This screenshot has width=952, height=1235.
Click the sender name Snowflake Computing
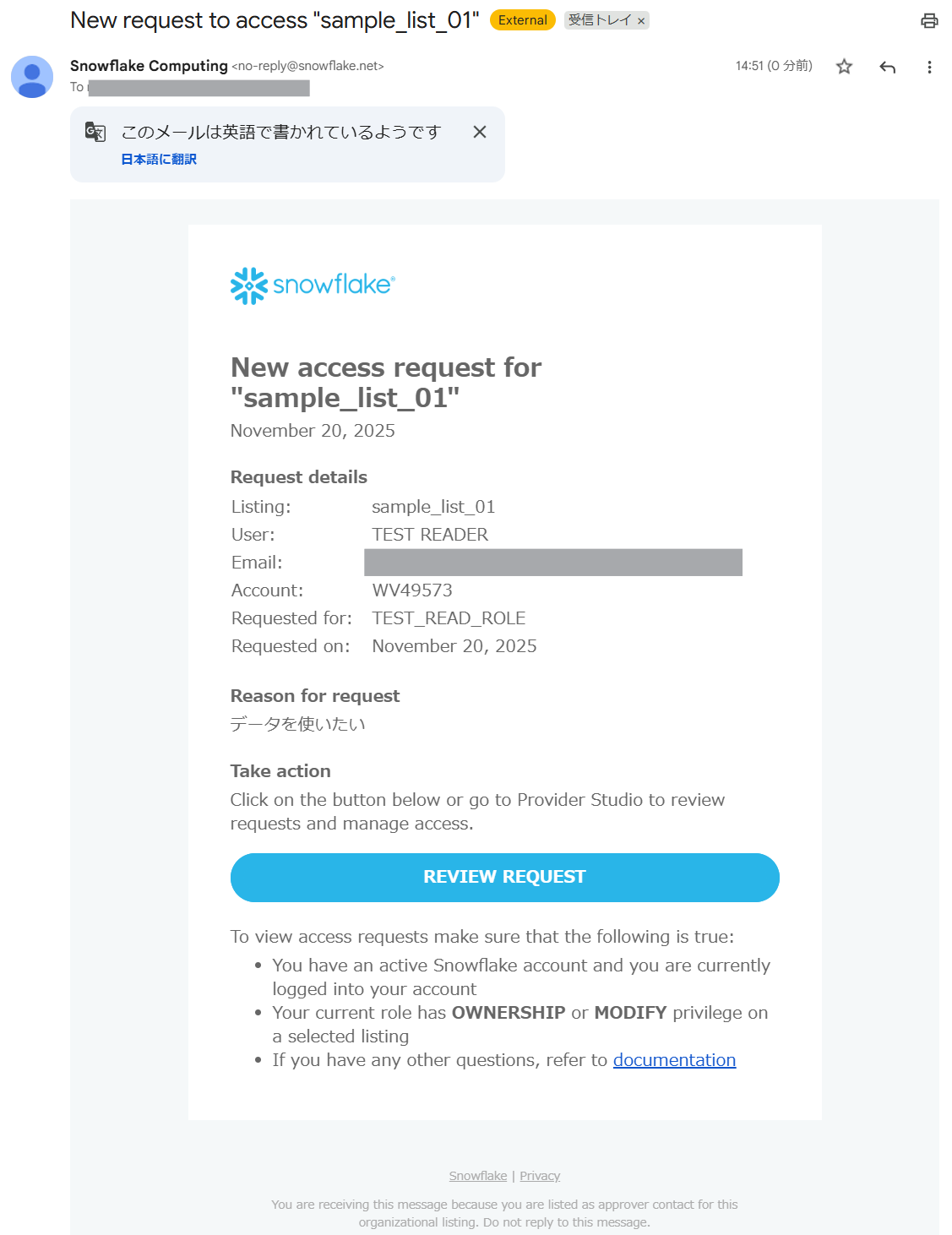[149, 66]
